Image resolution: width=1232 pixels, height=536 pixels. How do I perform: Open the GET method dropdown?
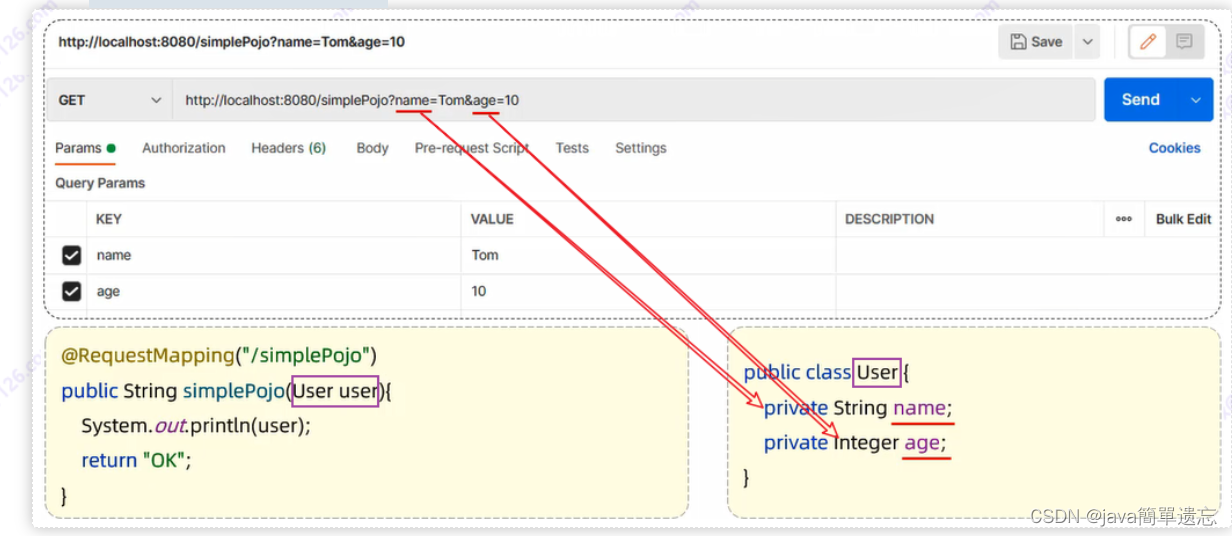tap(110, 100)
